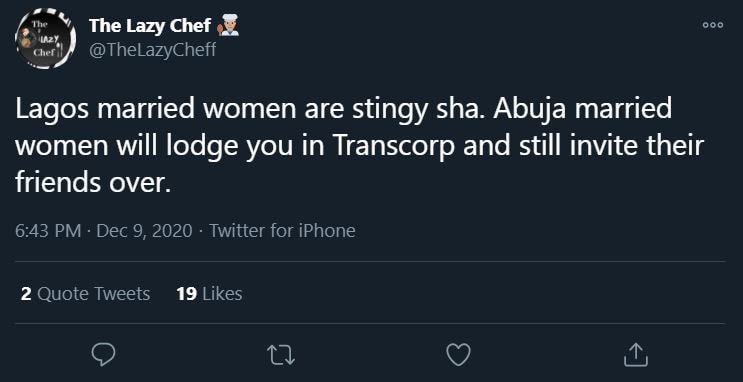
Task: Click the word stingy in the tweet
Action: (387, 110)
